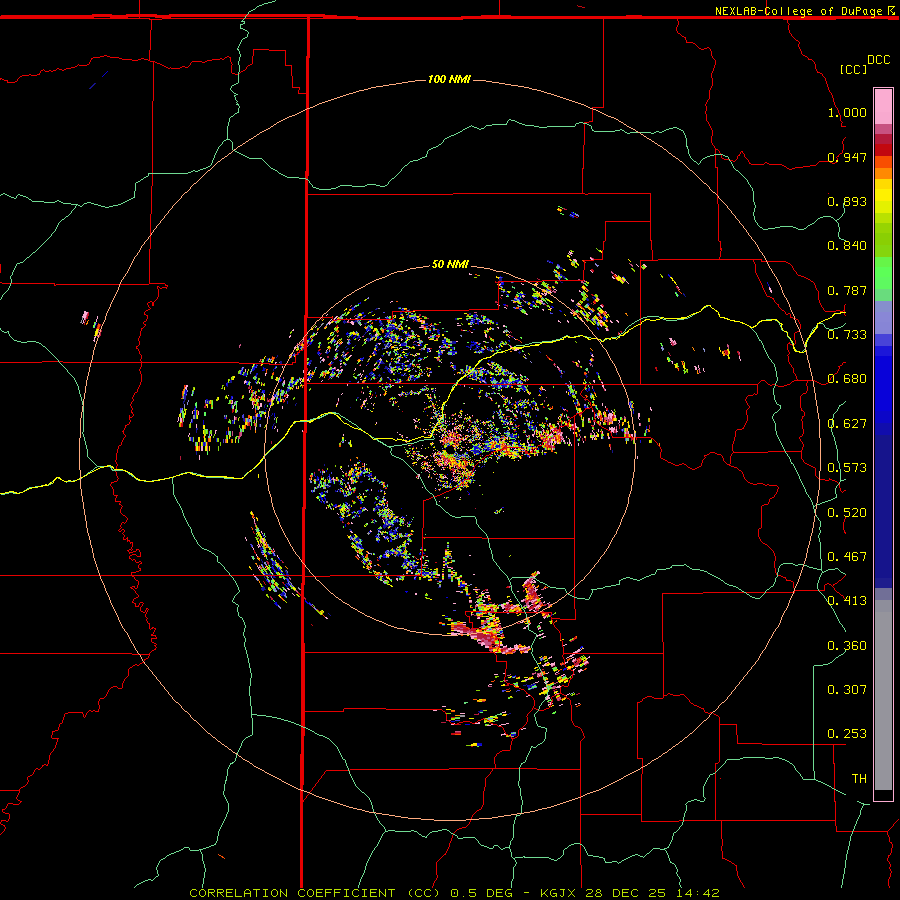900x900 pixels.
Task: Click the NEXLAB-College of DuPage header text
Action: [799, 11]
